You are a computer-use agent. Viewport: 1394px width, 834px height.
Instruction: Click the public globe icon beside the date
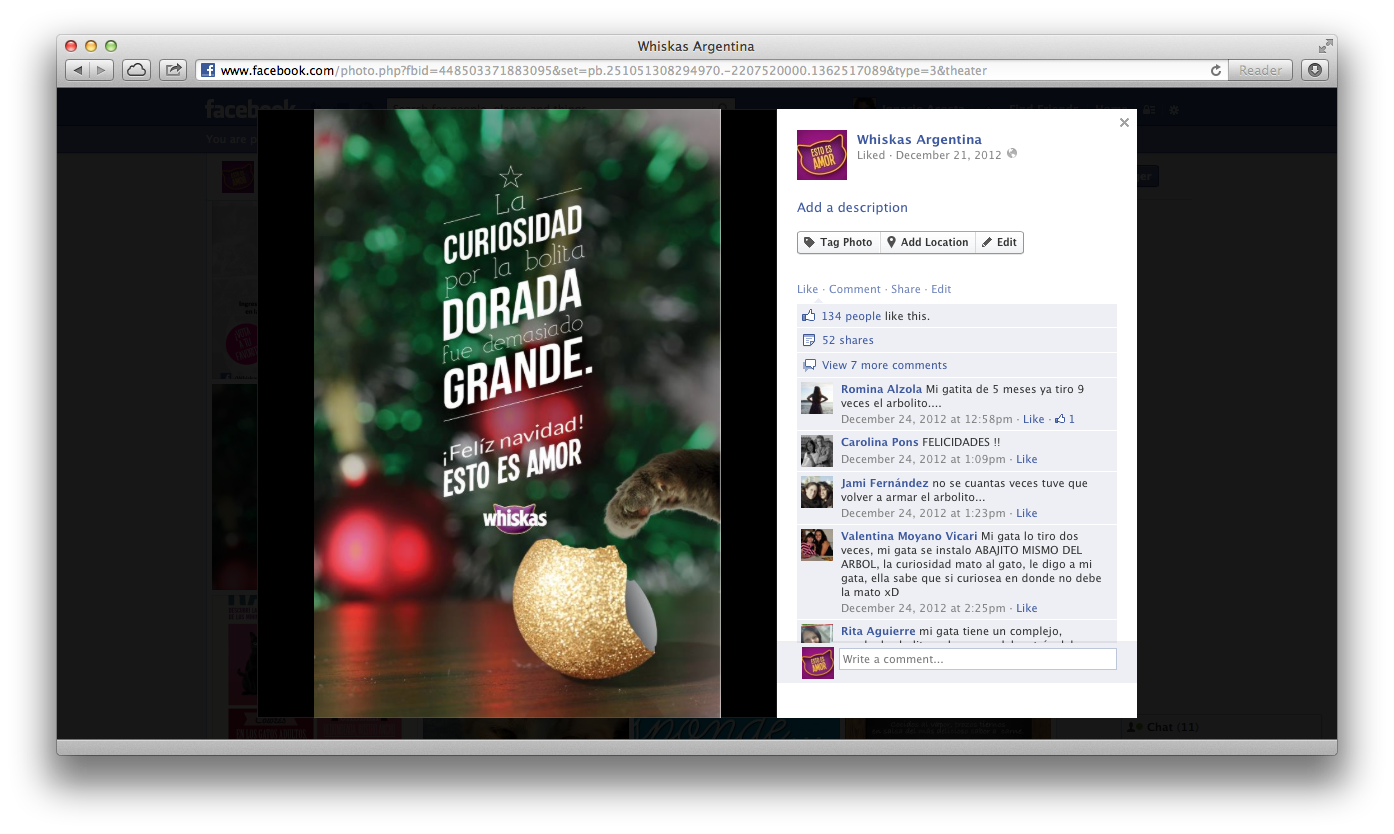pyautogui.click(x=1011, y=154)
